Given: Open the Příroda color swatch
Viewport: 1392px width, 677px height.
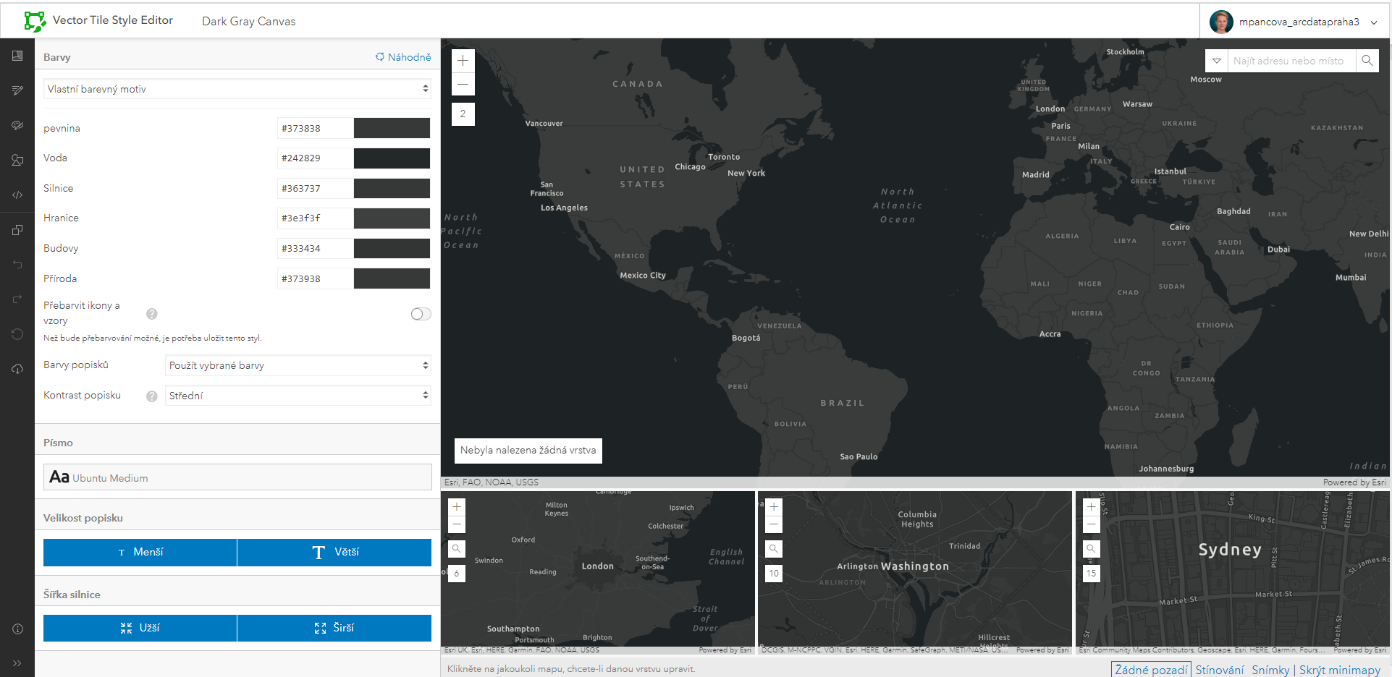Looking at the screenshot, I should click(392, 278).
